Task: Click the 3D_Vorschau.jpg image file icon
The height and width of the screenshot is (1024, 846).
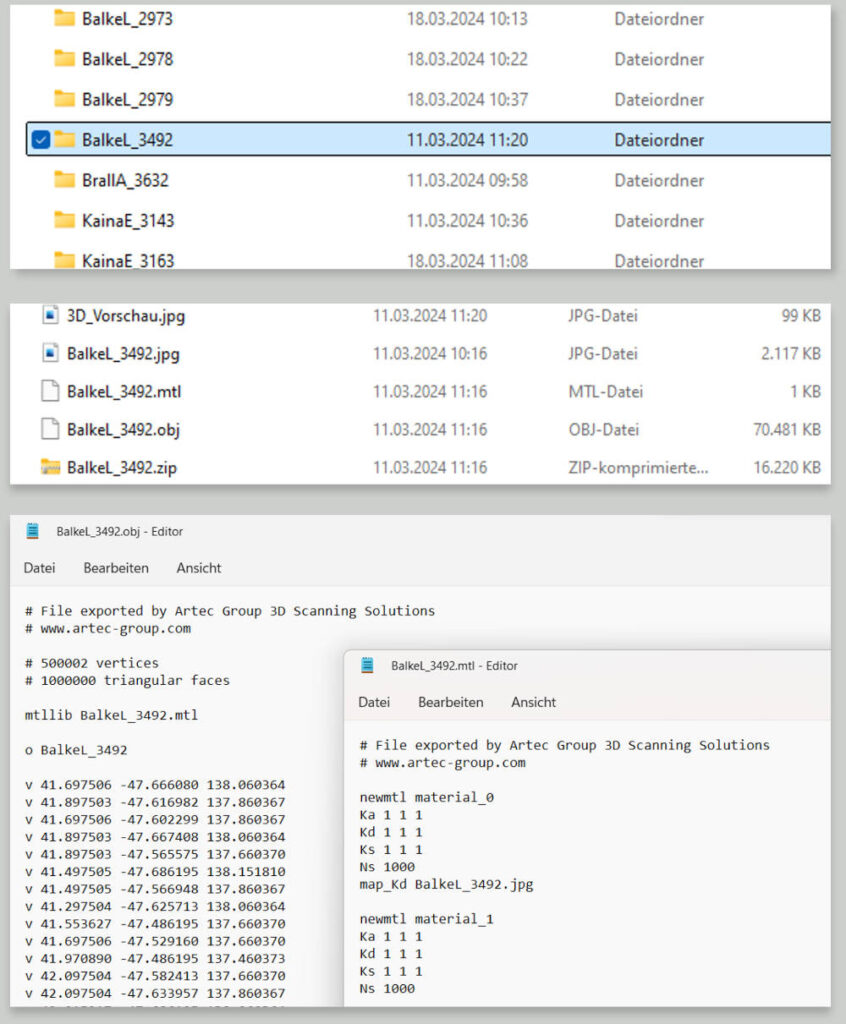Action: tap(50, 315)
